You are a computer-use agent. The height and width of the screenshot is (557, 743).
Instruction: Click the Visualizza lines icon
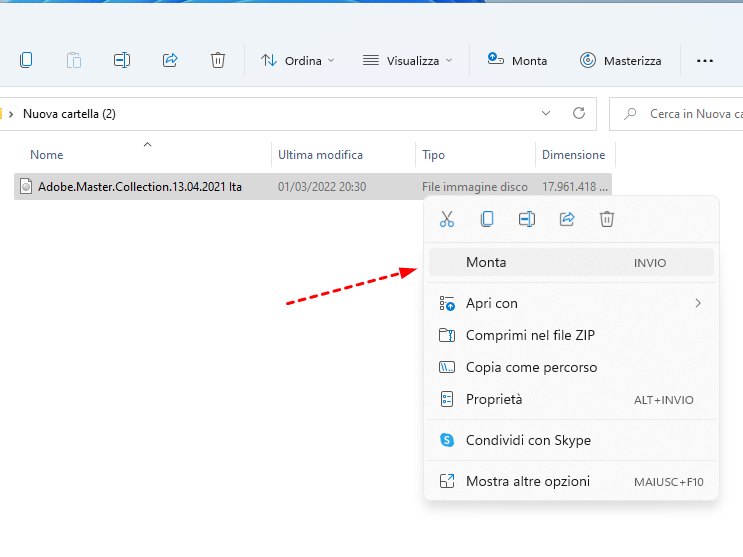pos(371,60)
